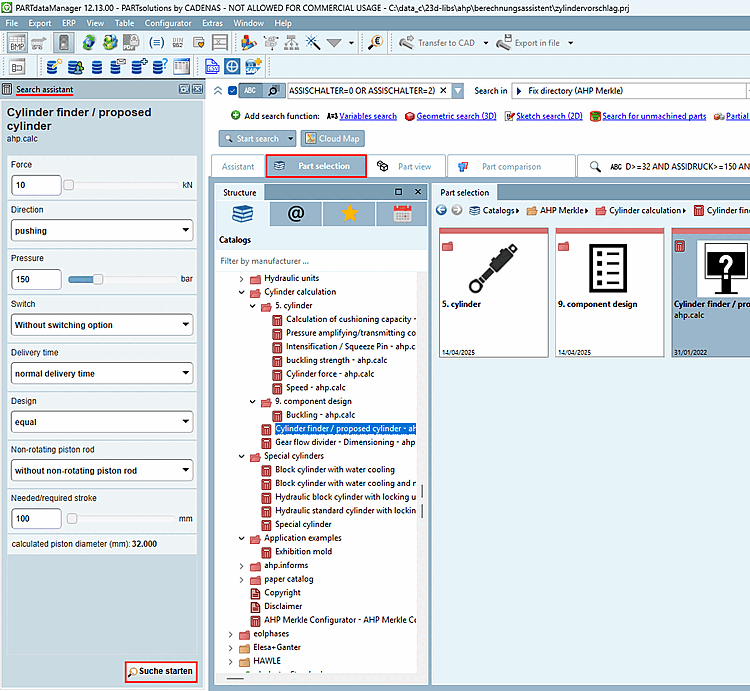
Task: Click the back arrow in Part selection breadcrumb
Action: click(441, 210)
